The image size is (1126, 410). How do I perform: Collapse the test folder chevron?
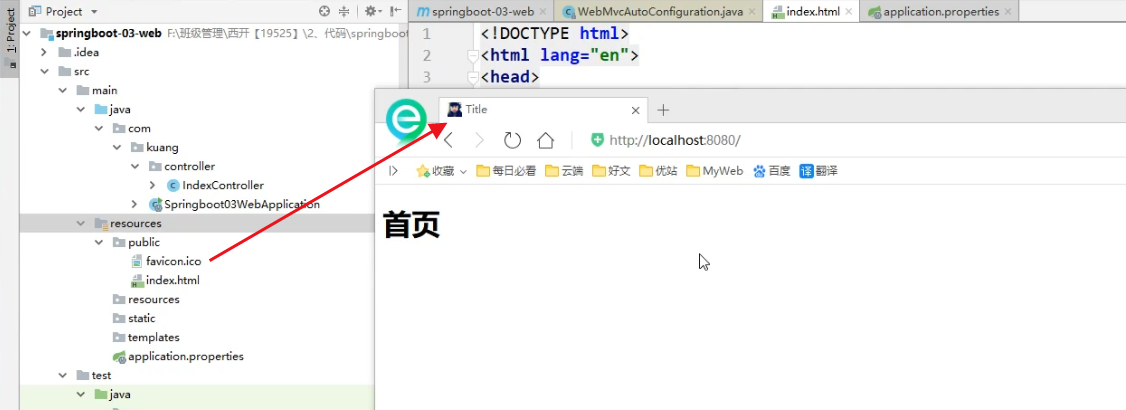[62, 376]
